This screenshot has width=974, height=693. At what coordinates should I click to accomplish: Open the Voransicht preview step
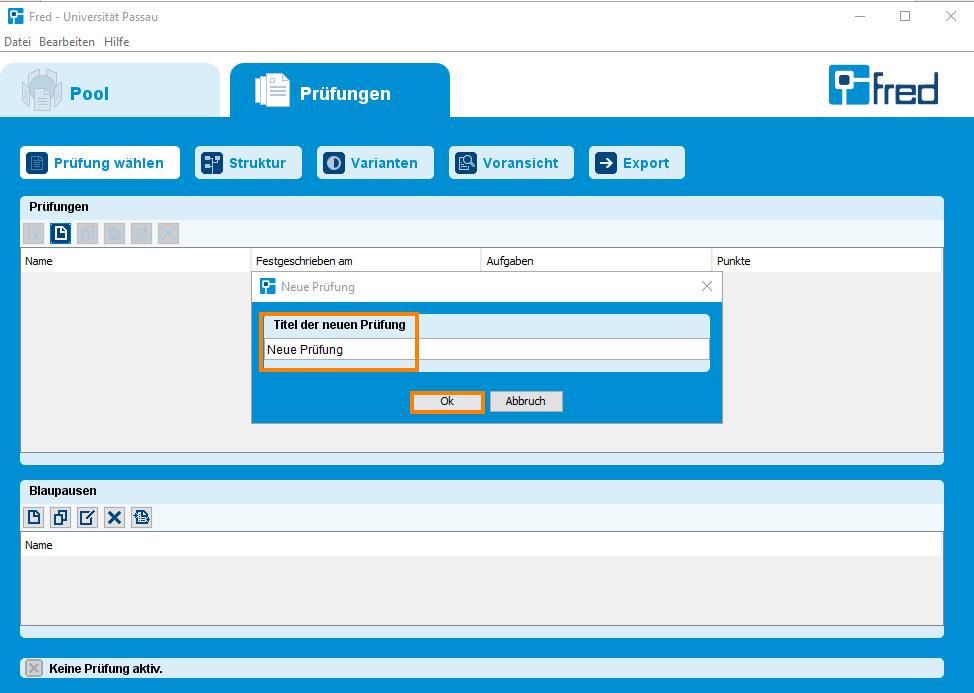click(511, 163)
